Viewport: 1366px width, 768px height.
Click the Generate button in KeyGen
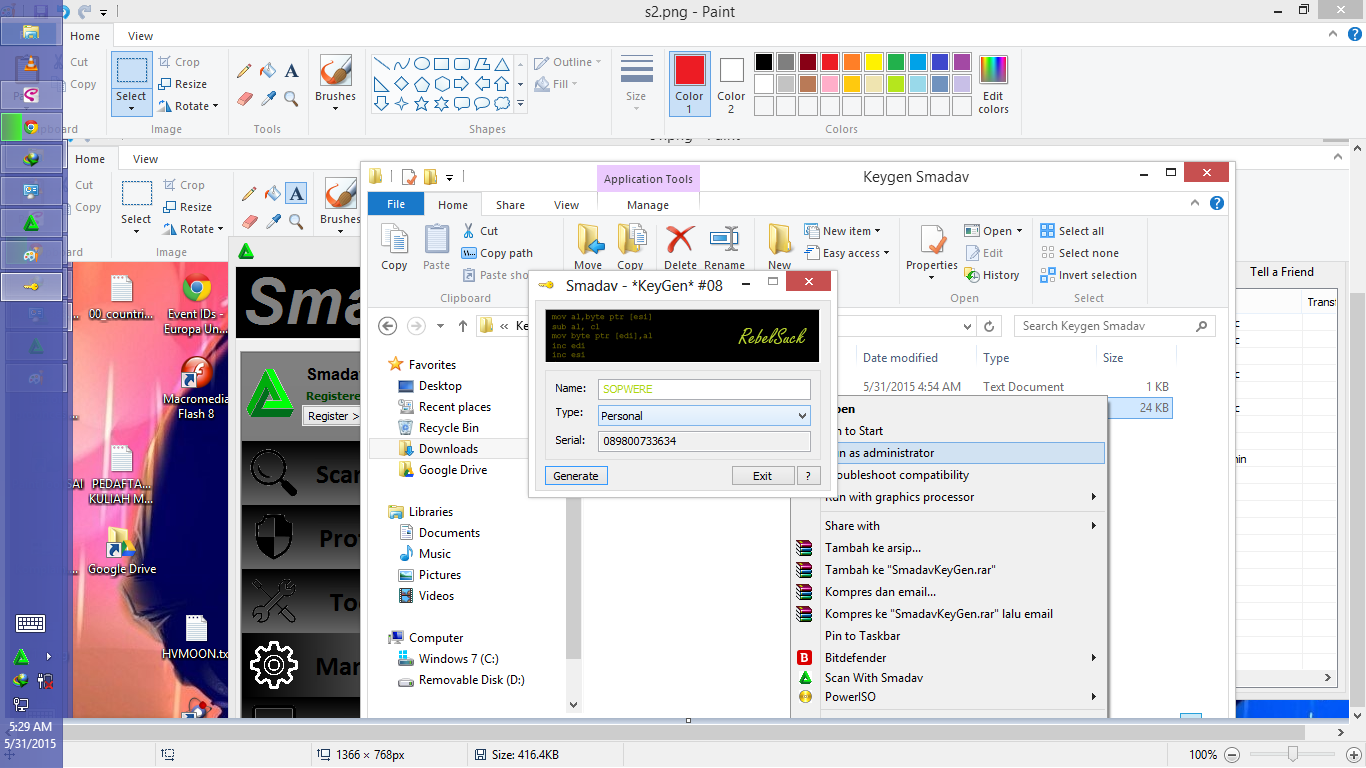pyautogui.click(x=576, y=476)
